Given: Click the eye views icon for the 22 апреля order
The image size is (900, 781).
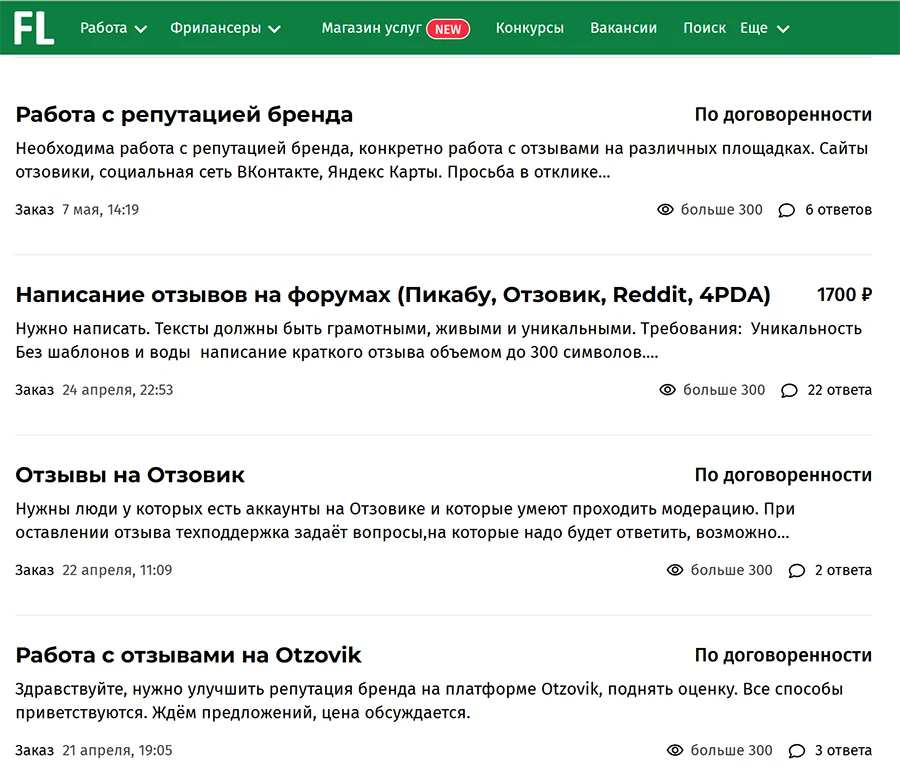Looking at the screenshot, I should (675, 570).
